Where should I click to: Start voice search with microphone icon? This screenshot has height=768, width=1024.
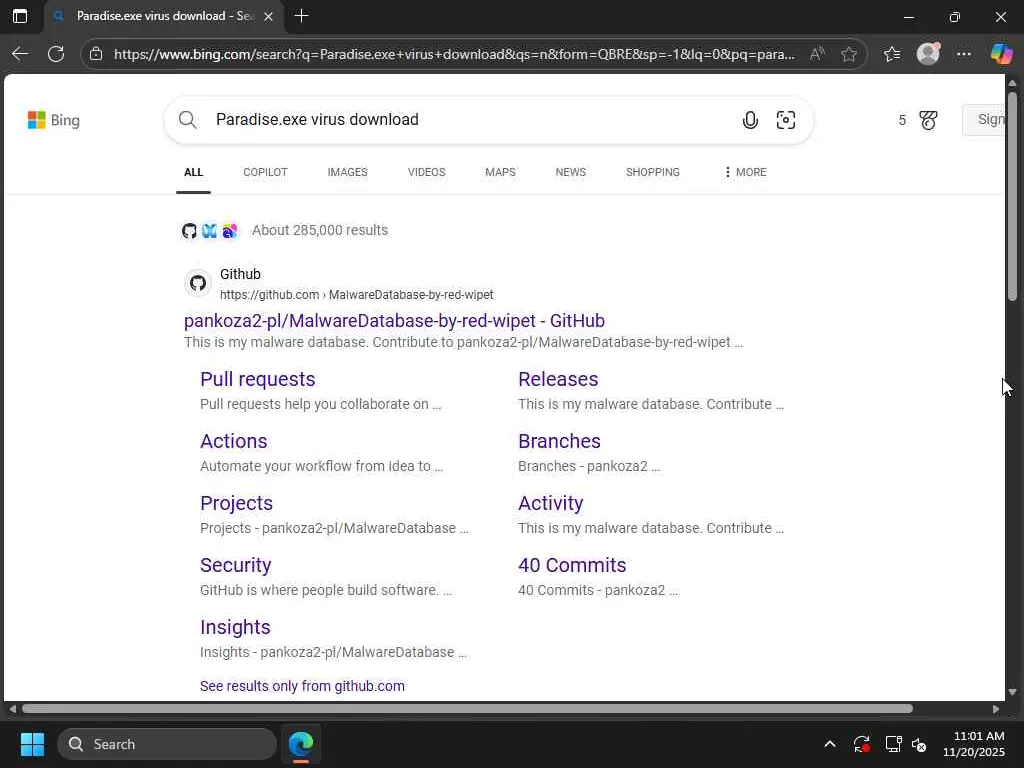coord(750,120)
